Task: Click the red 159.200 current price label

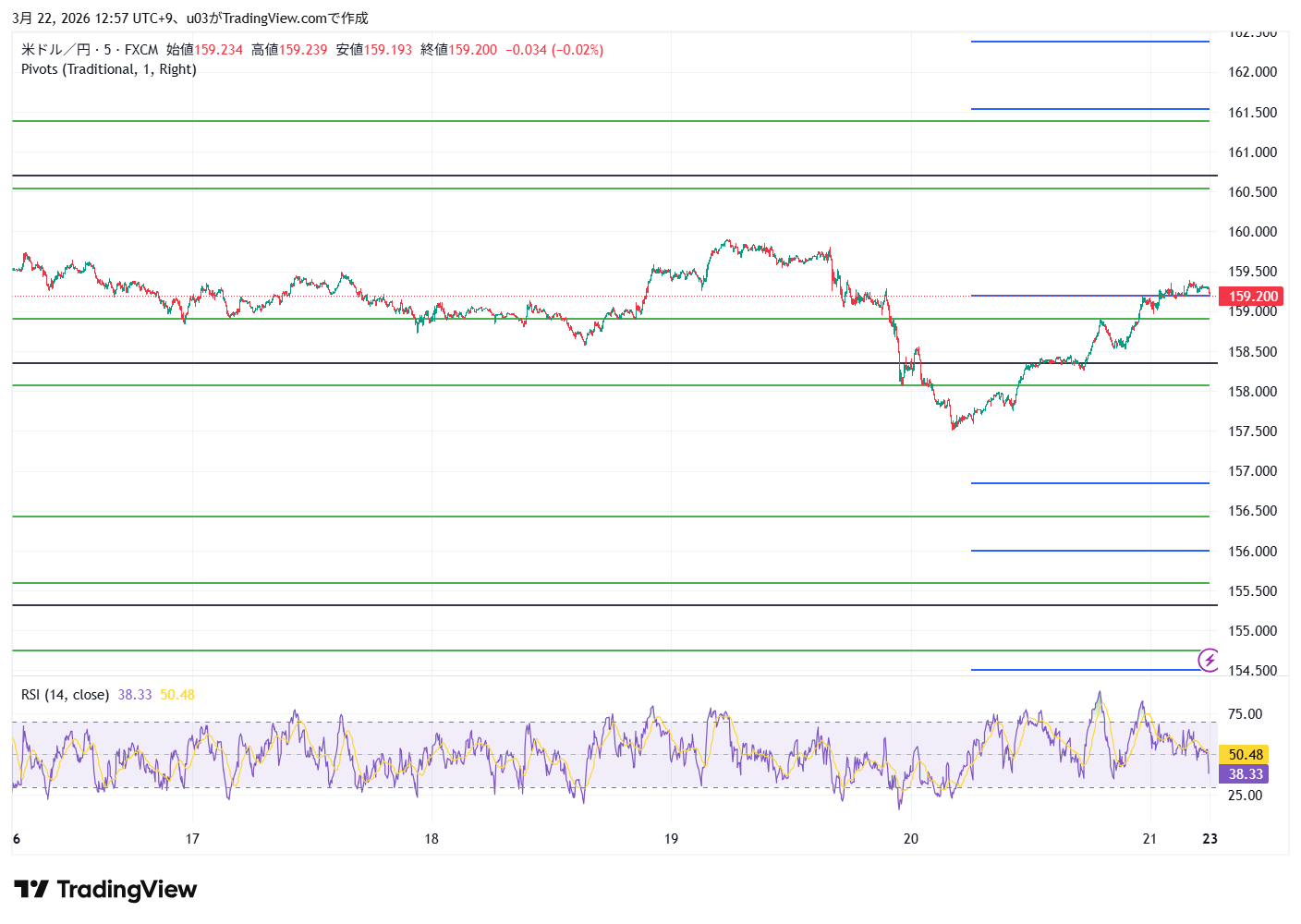Action: (x=1253, y=297)
